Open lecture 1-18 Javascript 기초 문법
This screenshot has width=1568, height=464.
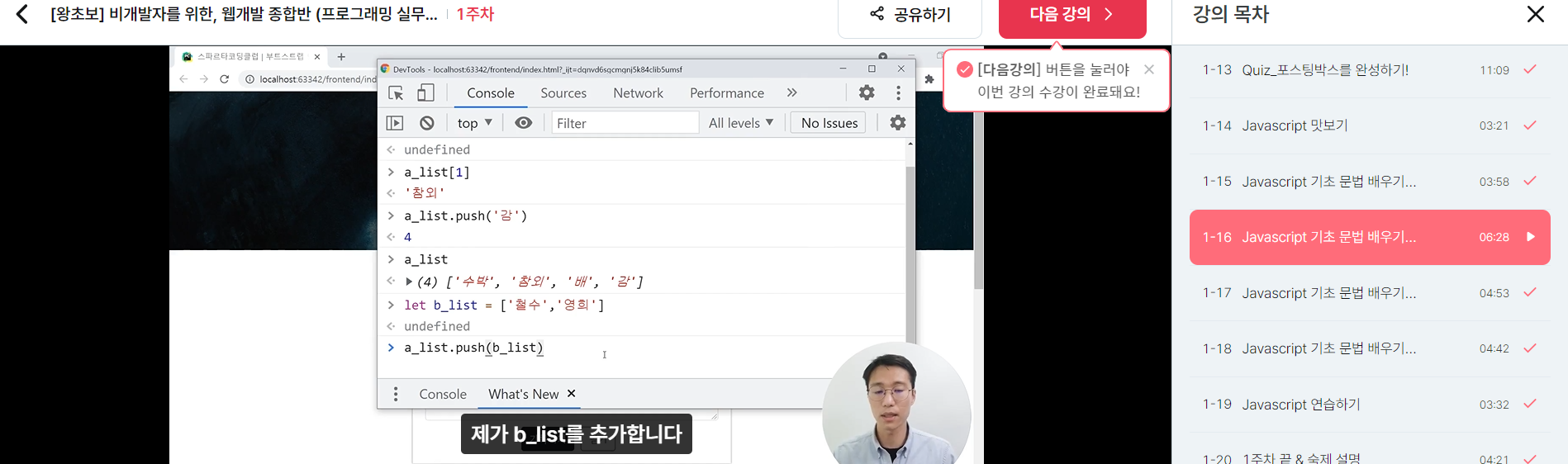[x=1370, y=348]
